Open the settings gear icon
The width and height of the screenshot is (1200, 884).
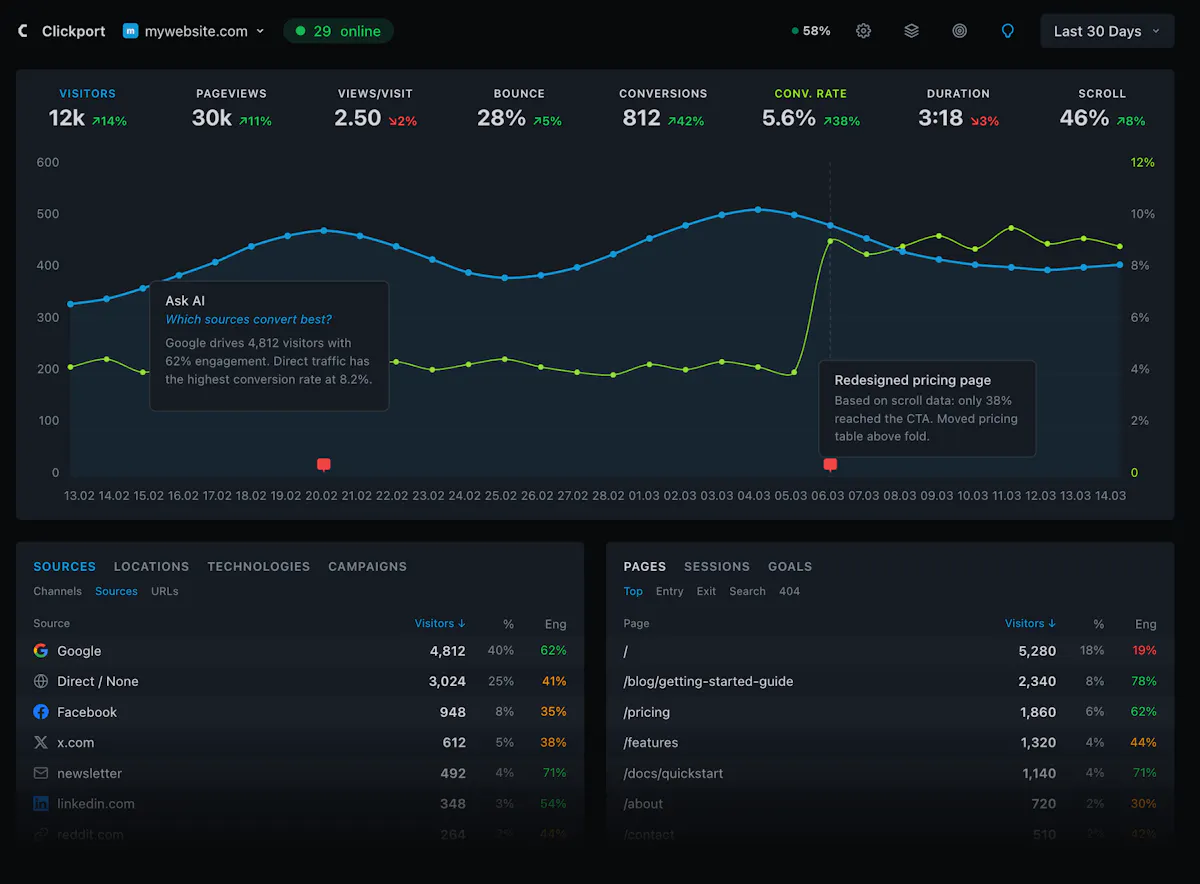(x=863, y=31)
